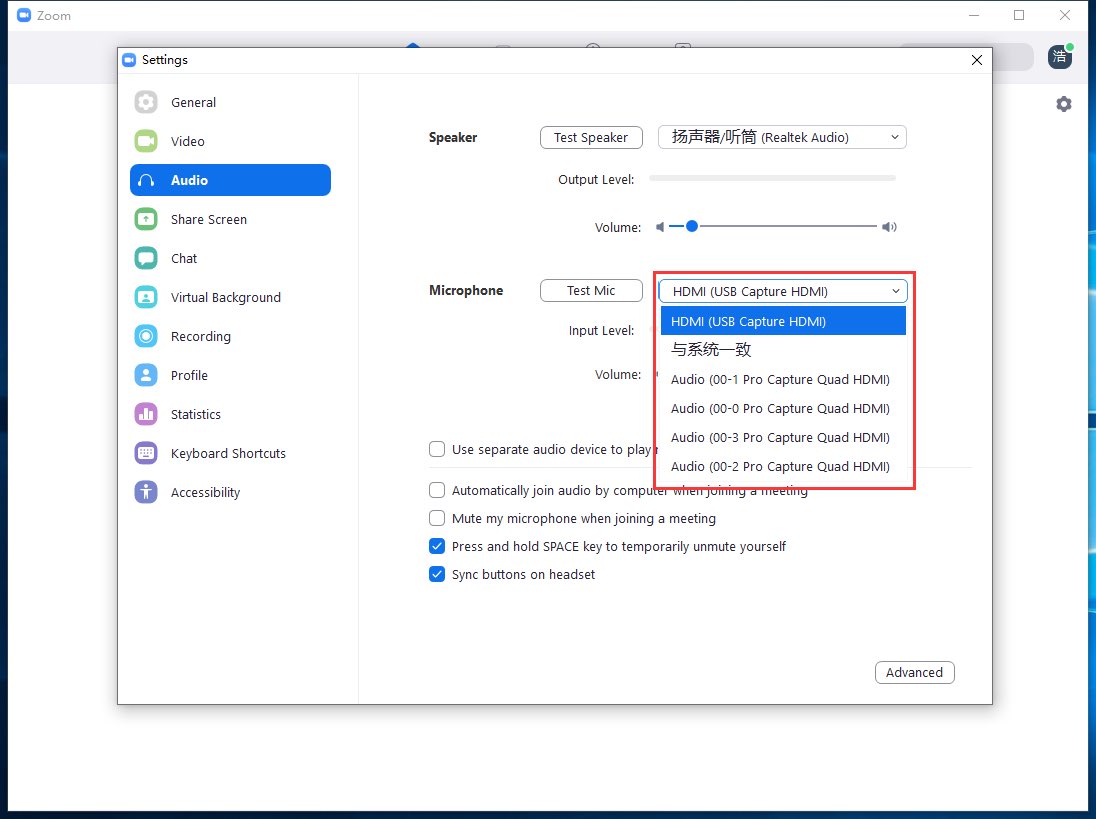Click the Zoom app icon in main title bar
Screen dimensions: 1096x819
pyautogui.click(x=24, y=15)
